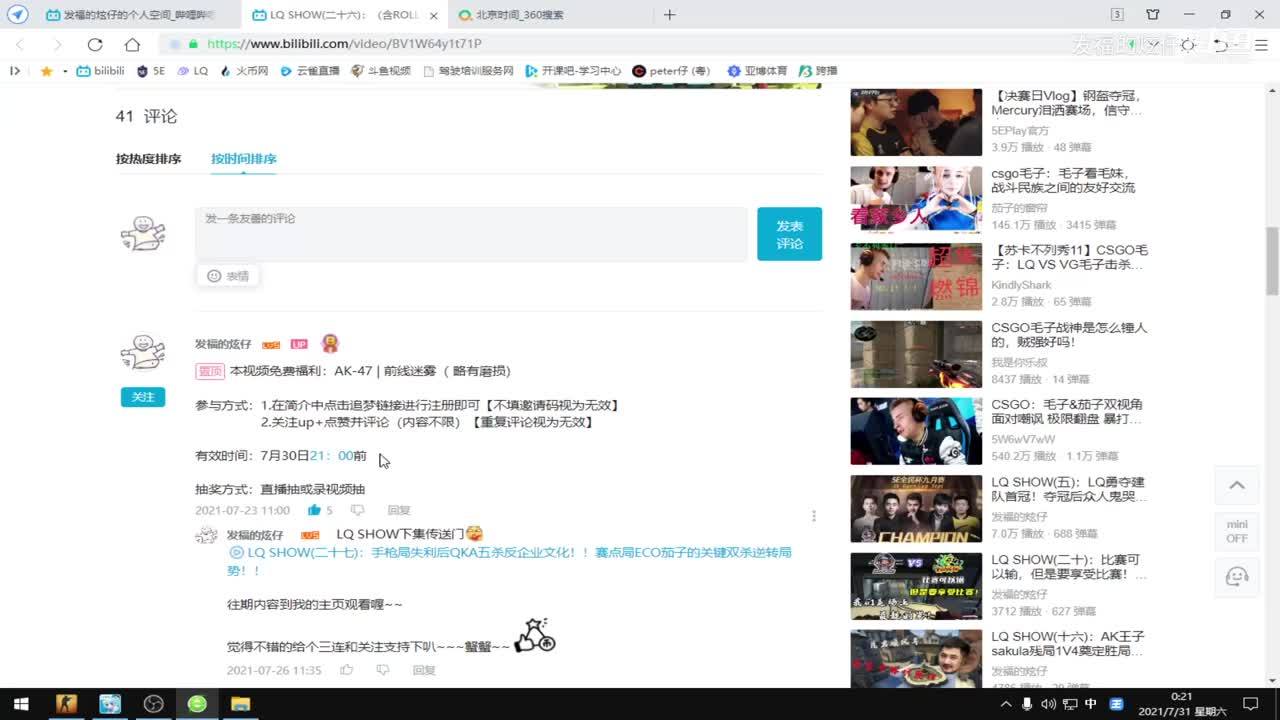This screenshot has width=1280, height=720.
Task: Go back to the previous page
Action: pyautogui.click(x=20, y=44)
